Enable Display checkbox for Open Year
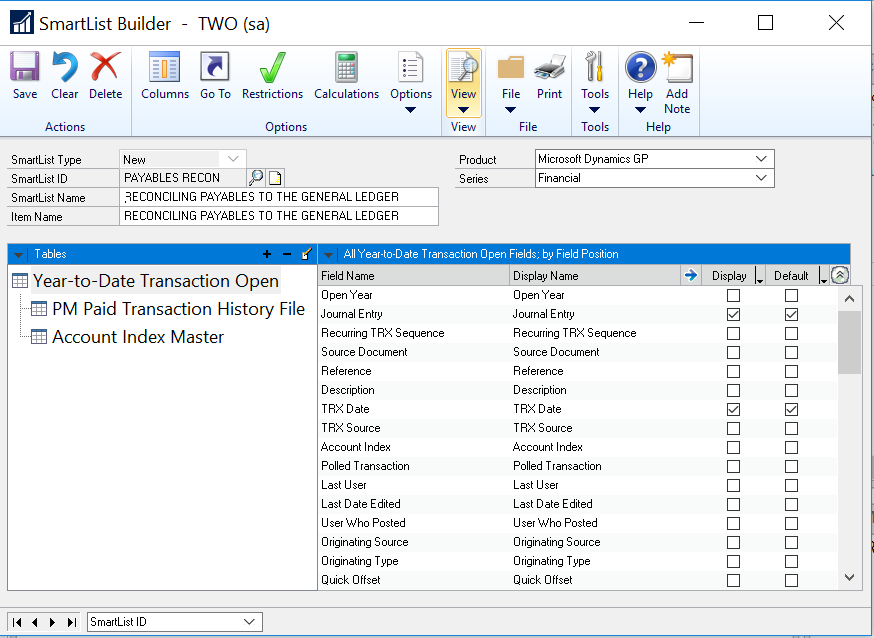 coord(734,296)
